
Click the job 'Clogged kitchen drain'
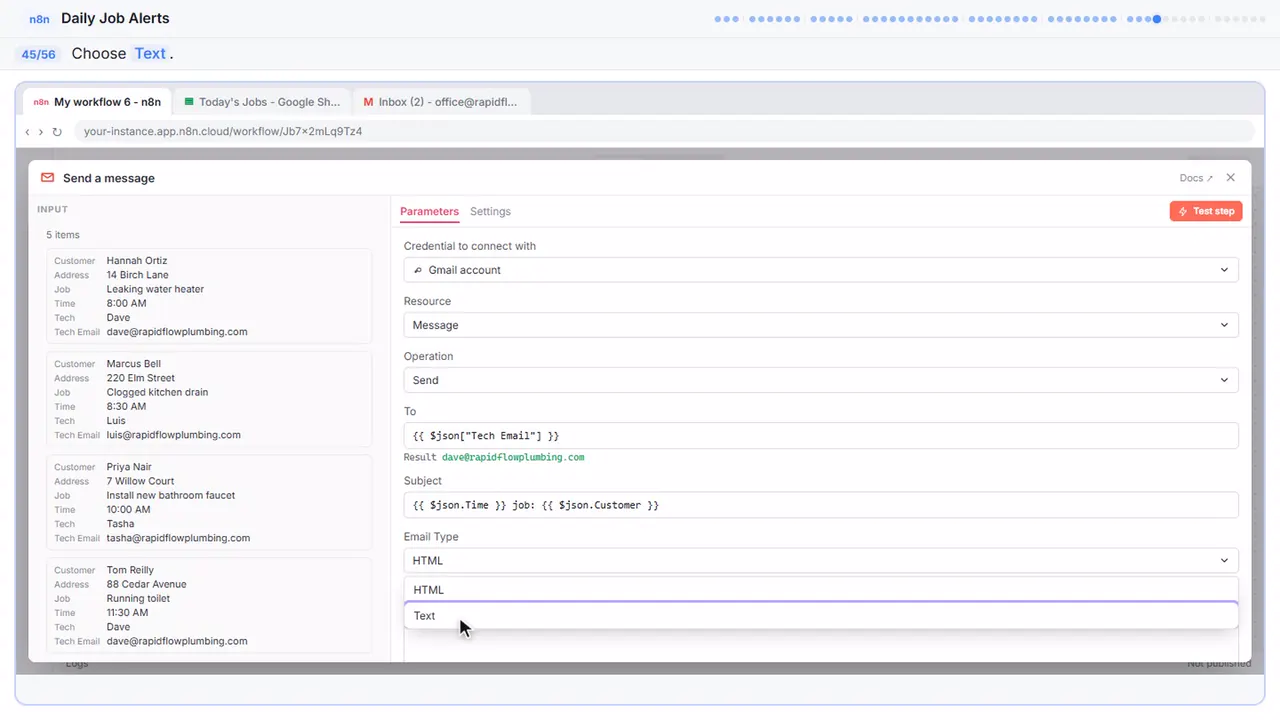[158, 392]
